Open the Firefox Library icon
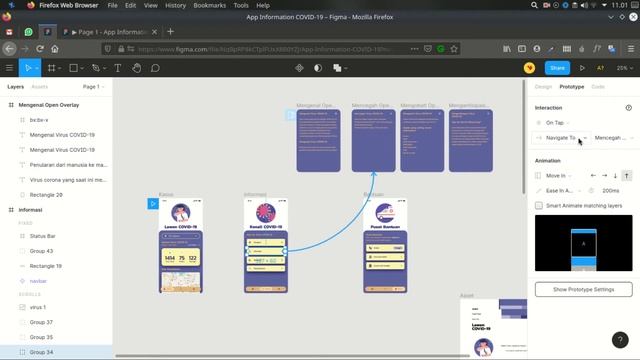This screenshot has width=640, height=360. click(507, 49)
